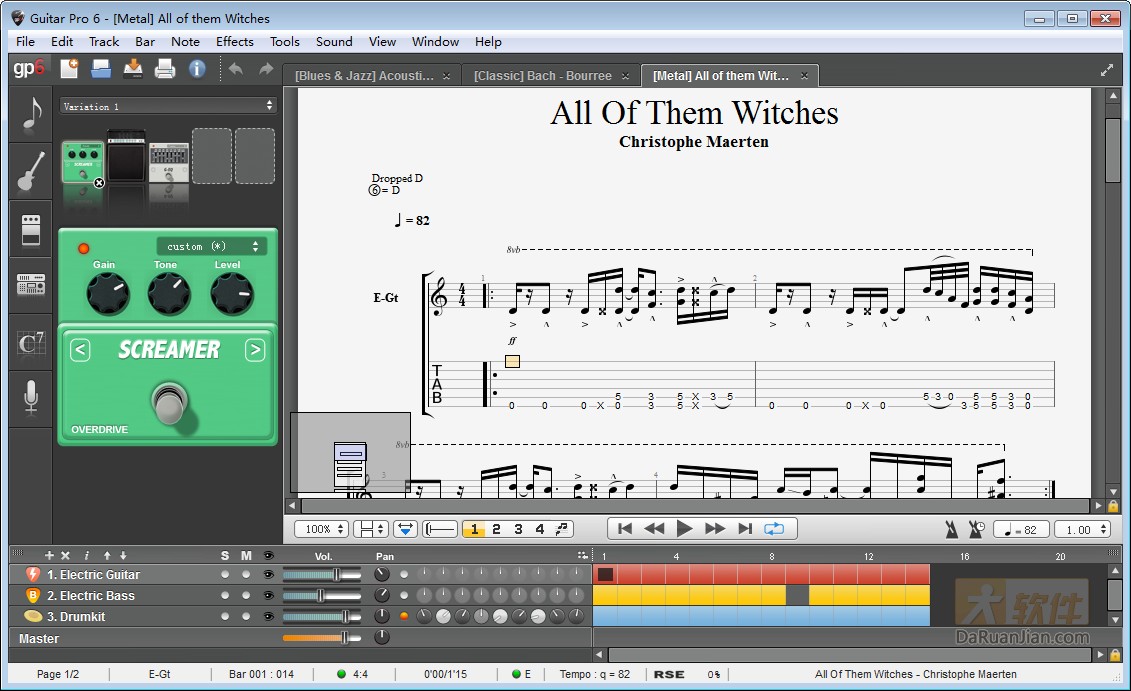Mute the Drumkit track

246,617
